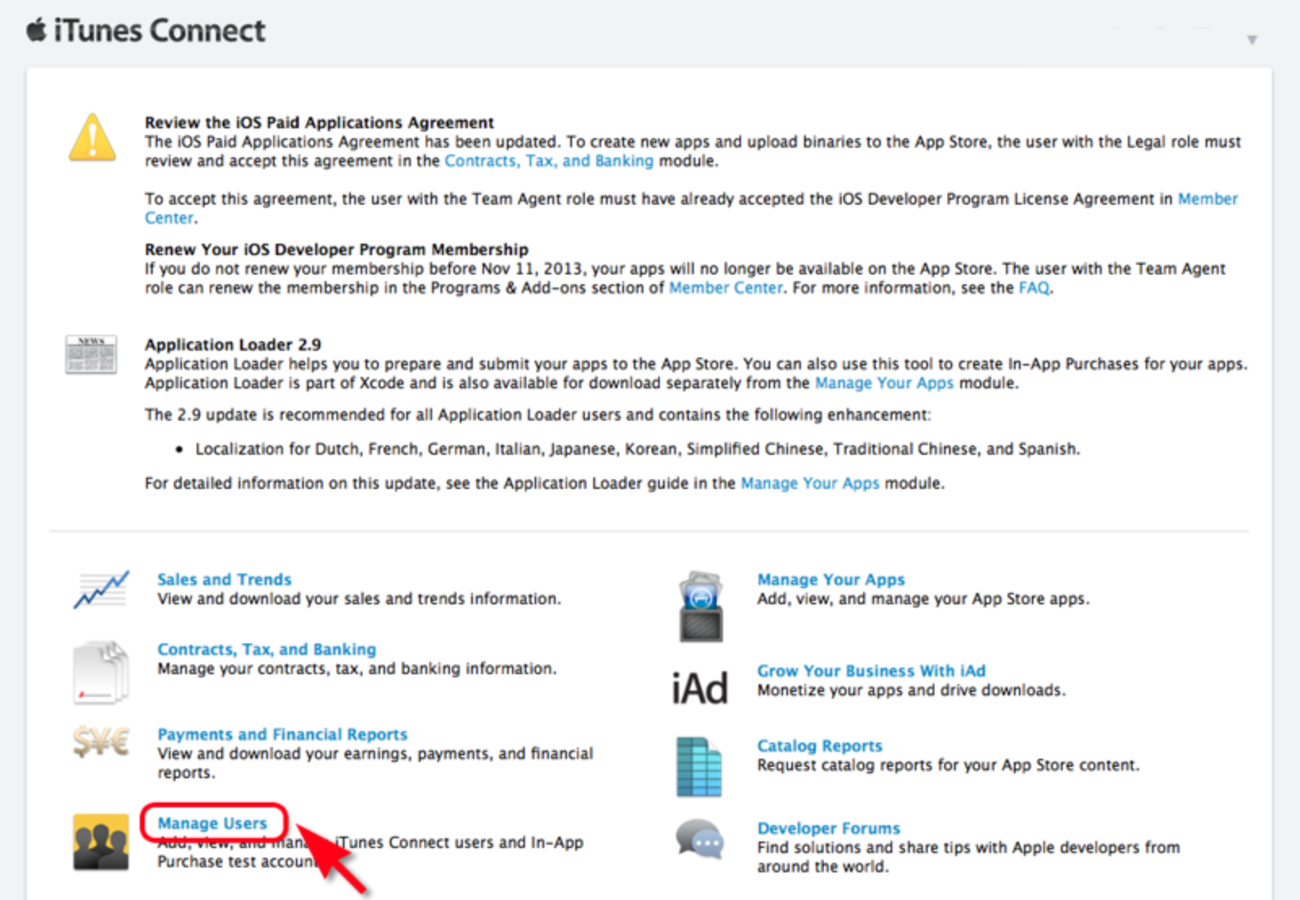Viewport: 1300px width, 900px height.
Task: Click 'Request catalog reports for your App Store content.'
Action: pos(948,765)
